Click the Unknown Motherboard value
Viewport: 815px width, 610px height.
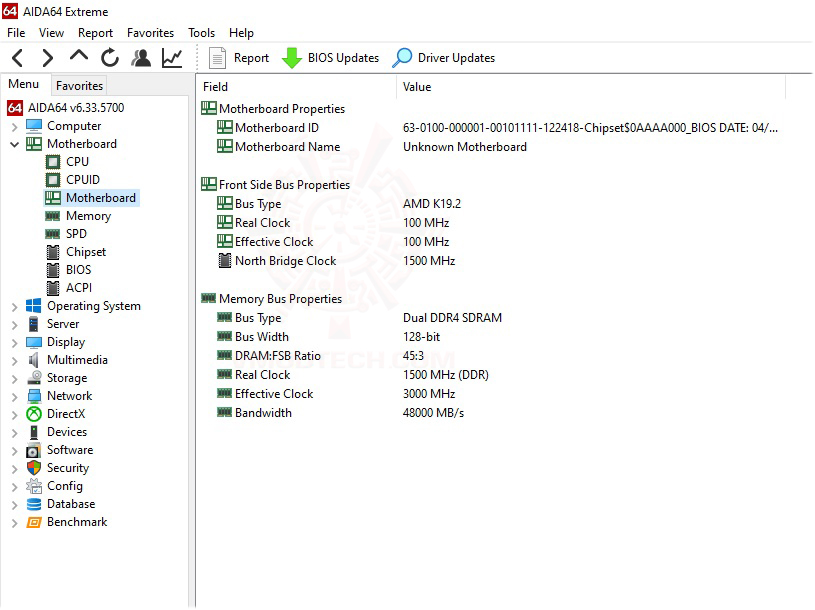point(465,147)
